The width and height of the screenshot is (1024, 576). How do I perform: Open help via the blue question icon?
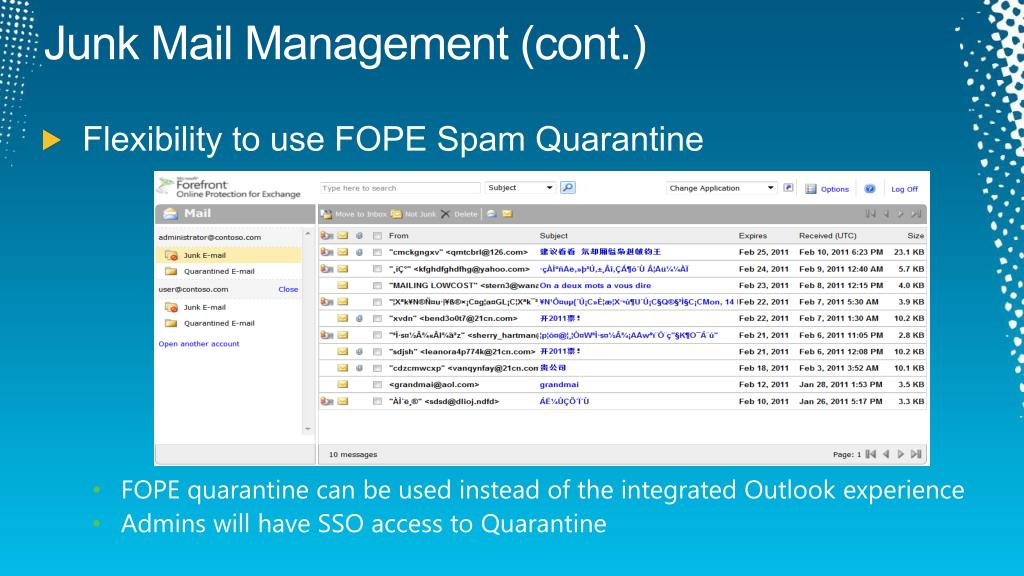click(x=869, y=189)
